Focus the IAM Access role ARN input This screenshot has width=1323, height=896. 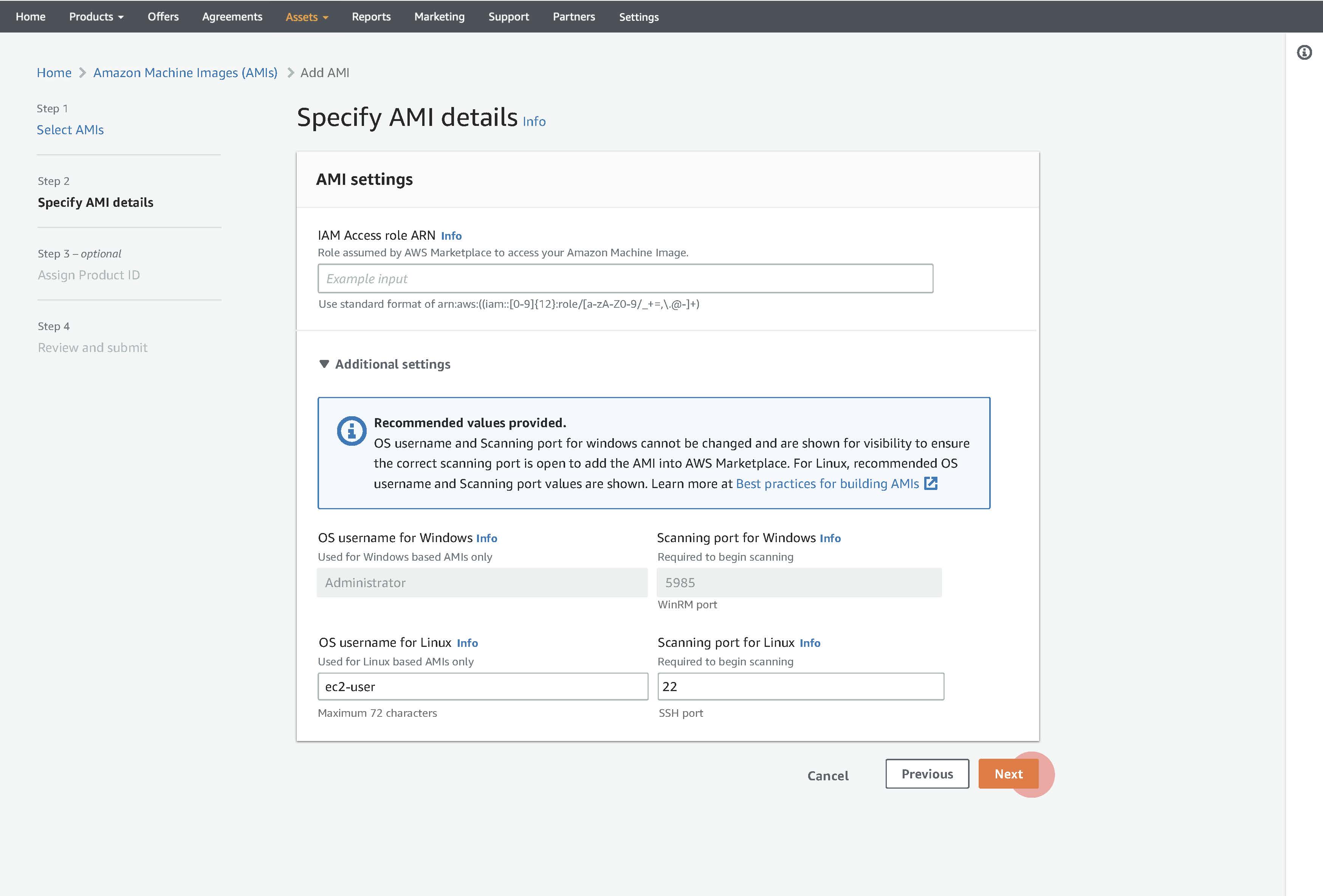pyautogui.click(x=624, y=278)
